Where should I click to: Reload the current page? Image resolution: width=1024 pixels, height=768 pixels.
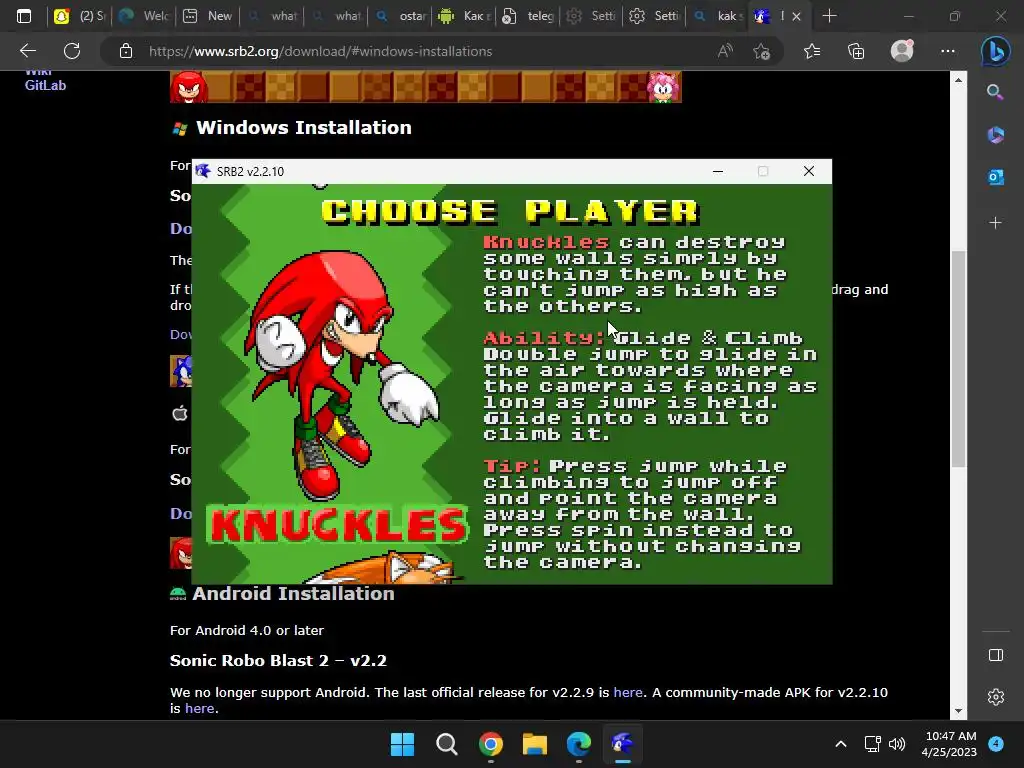72,51
